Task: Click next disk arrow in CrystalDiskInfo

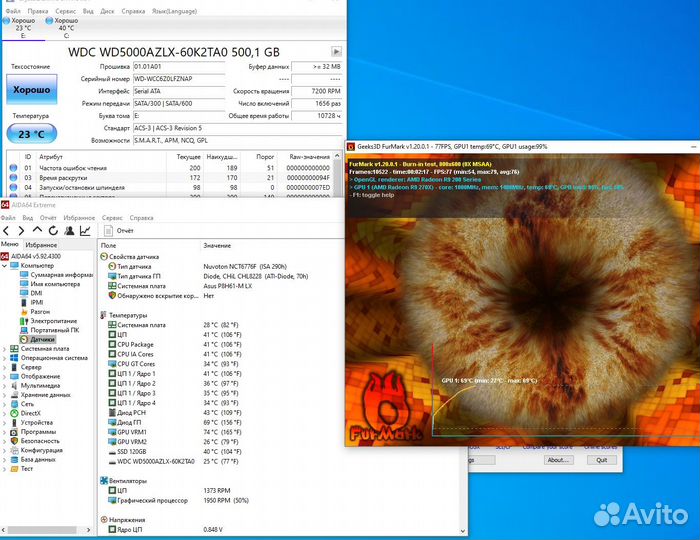Action: pos(337,51)
